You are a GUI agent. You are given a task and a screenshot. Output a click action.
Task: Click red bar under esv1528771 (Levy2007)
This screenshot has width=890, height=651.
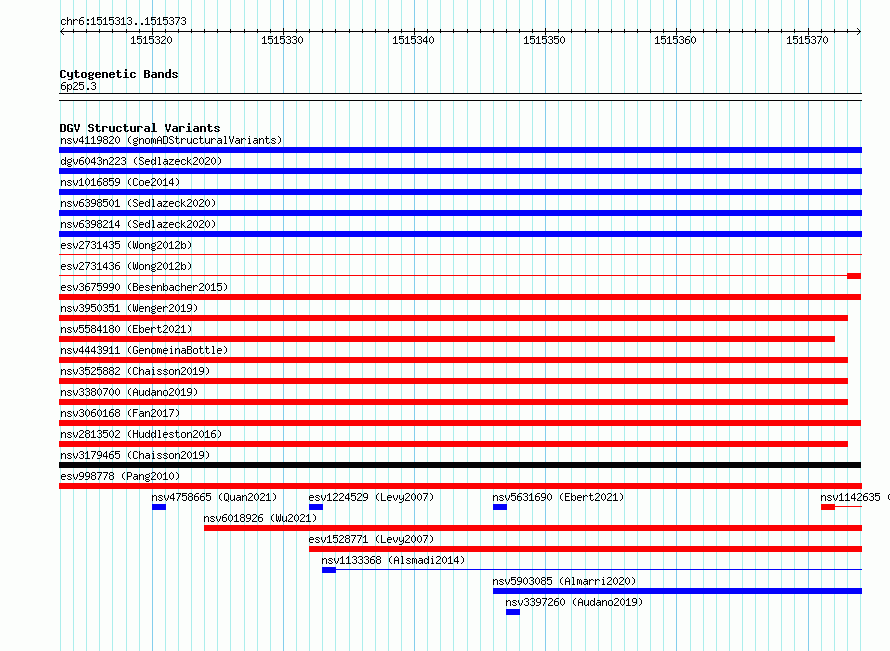tap(585, 549)
